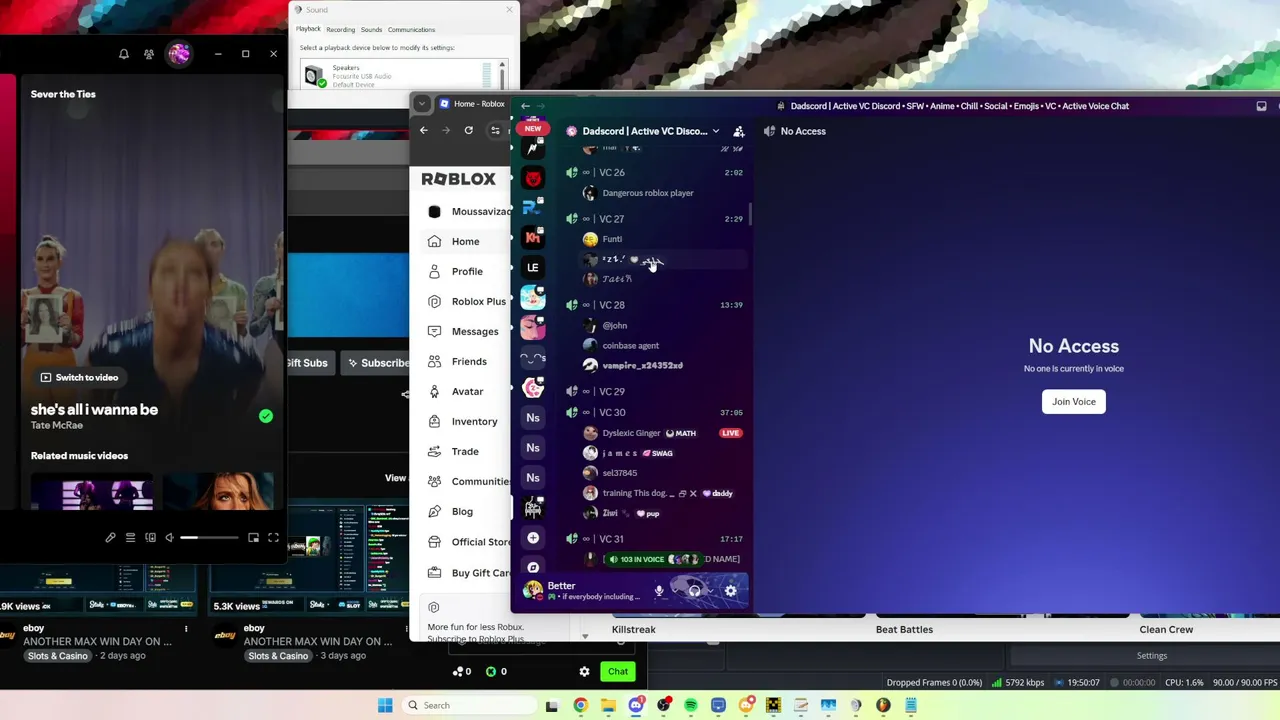1280x720 pixels.
Task: Switch to the Recording tab in Sound
Action: 340,30
